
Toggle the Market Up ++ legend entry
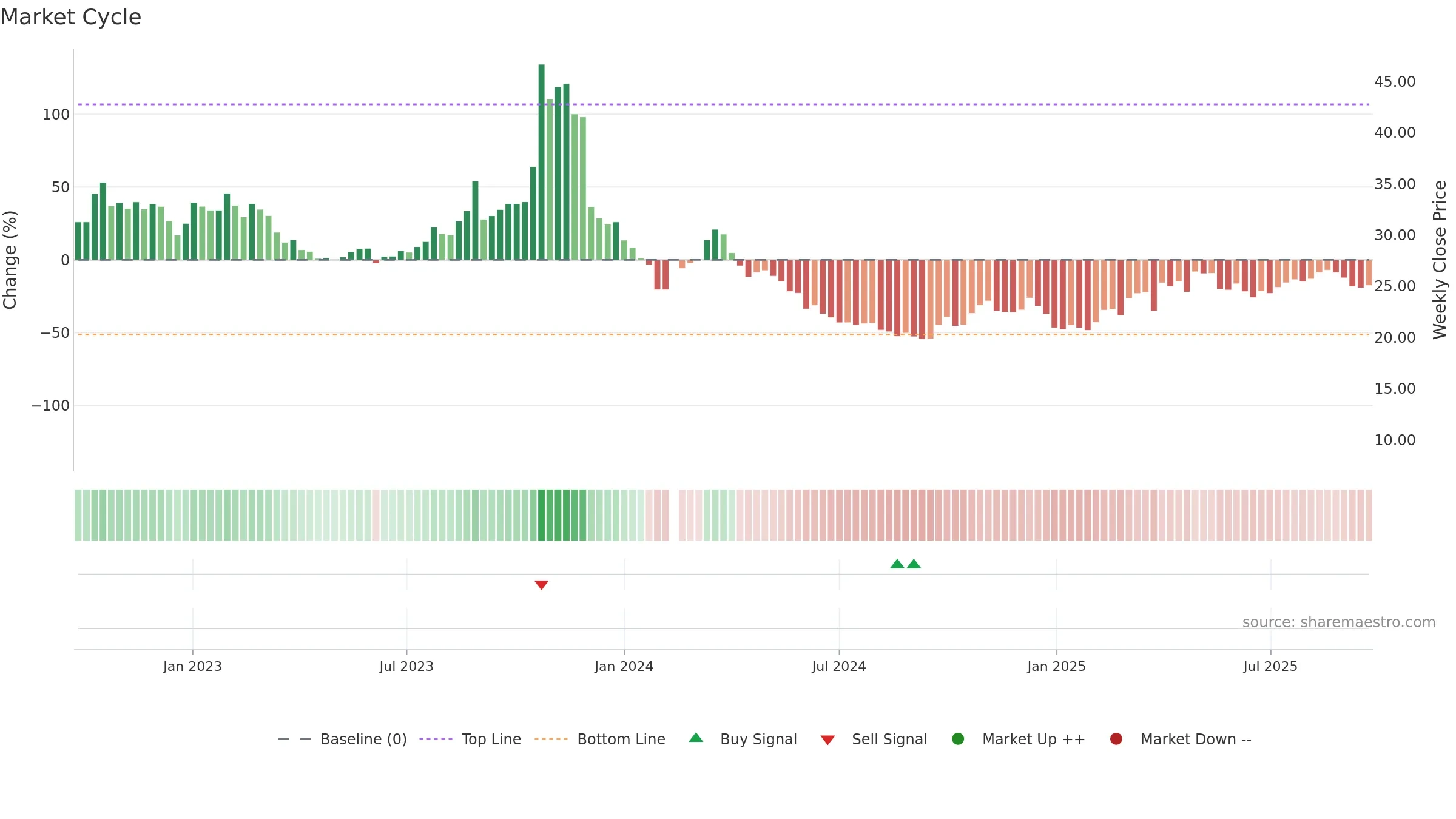1019,739
